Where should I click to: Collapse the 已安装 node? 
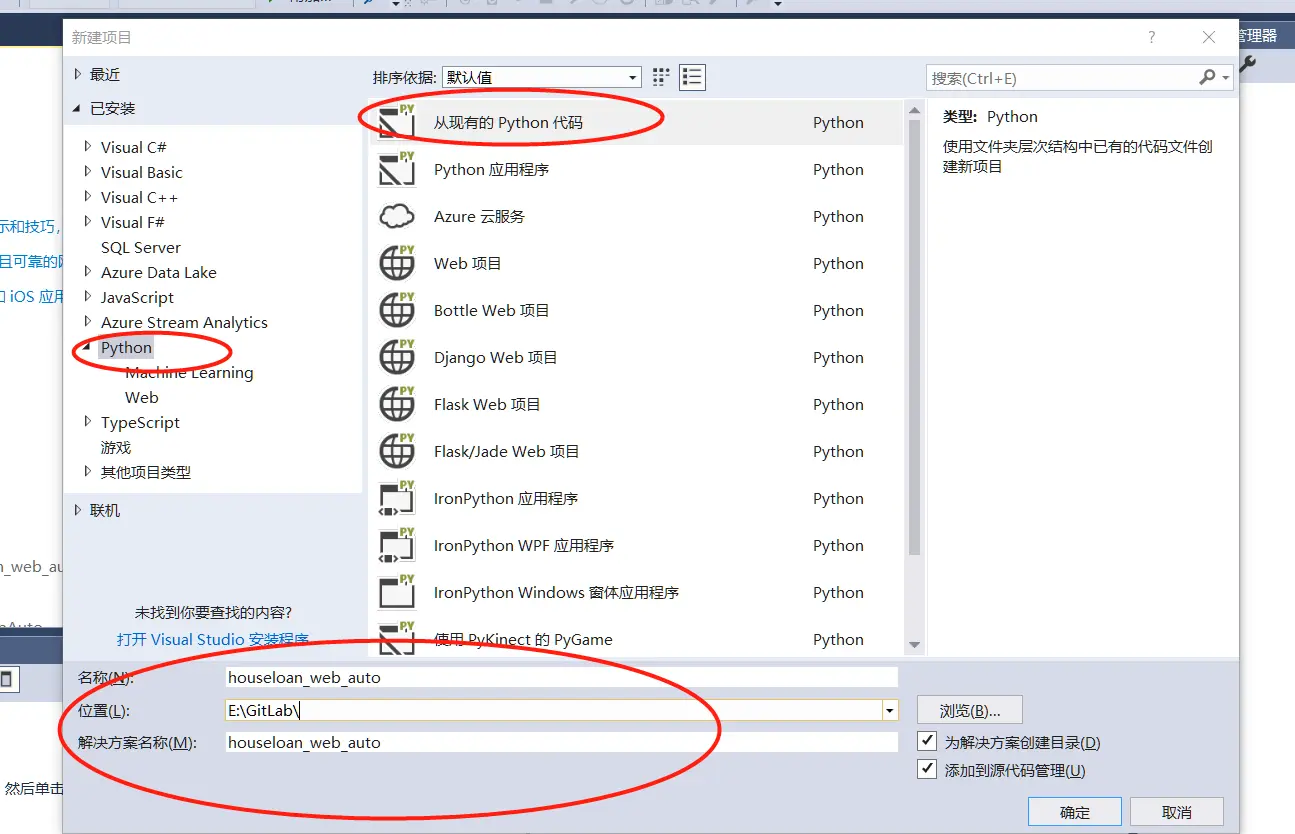78,108
